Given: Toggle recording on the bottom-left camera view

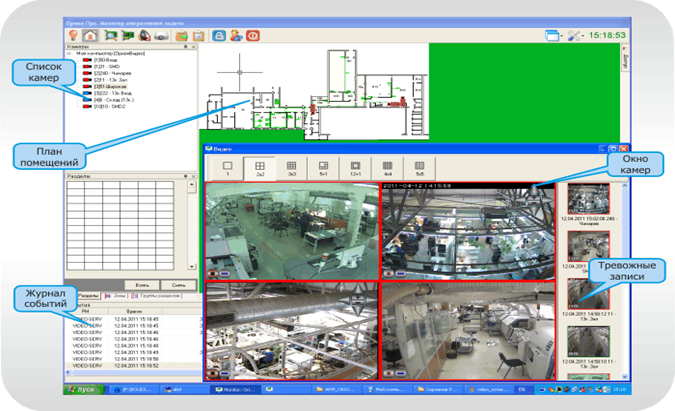Looking at the screenshot, I should pos(213,374).
